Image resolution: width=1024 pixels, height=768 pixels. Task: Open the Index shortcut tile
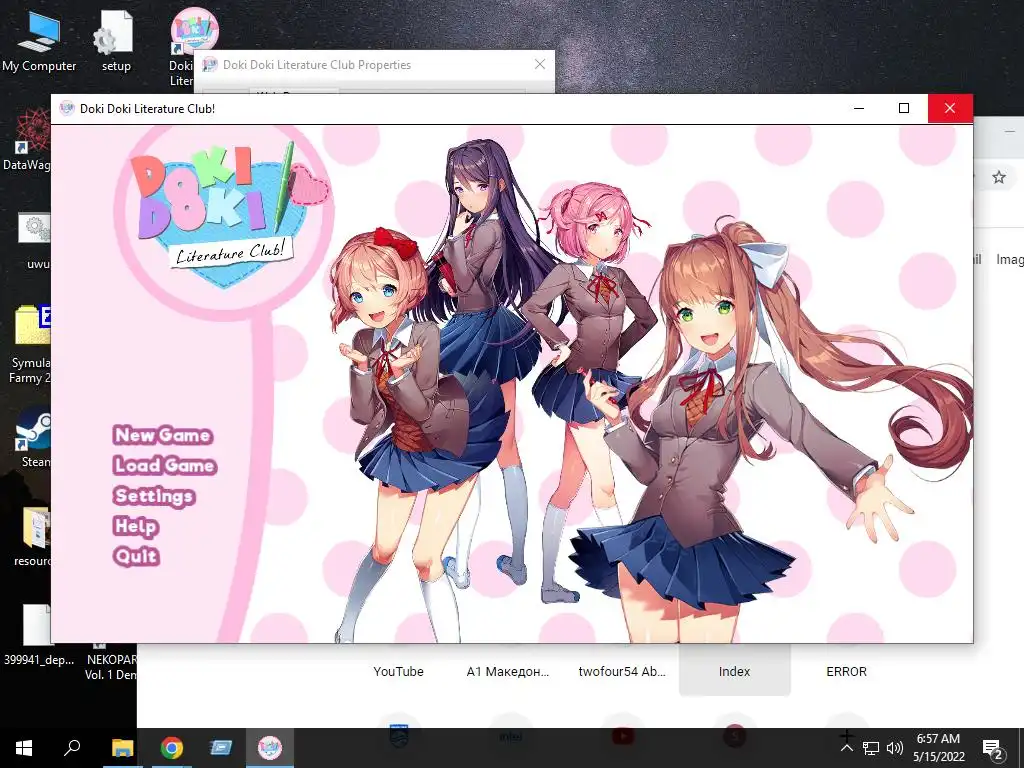pyautogui.click(x=735, y=671)
